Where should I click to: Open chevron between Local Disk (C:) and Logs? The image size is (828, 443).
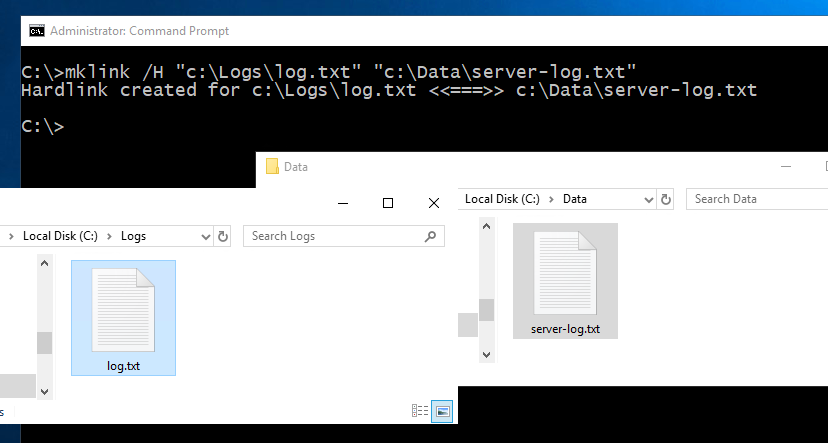pyautogui.click(x=111, y=237)
